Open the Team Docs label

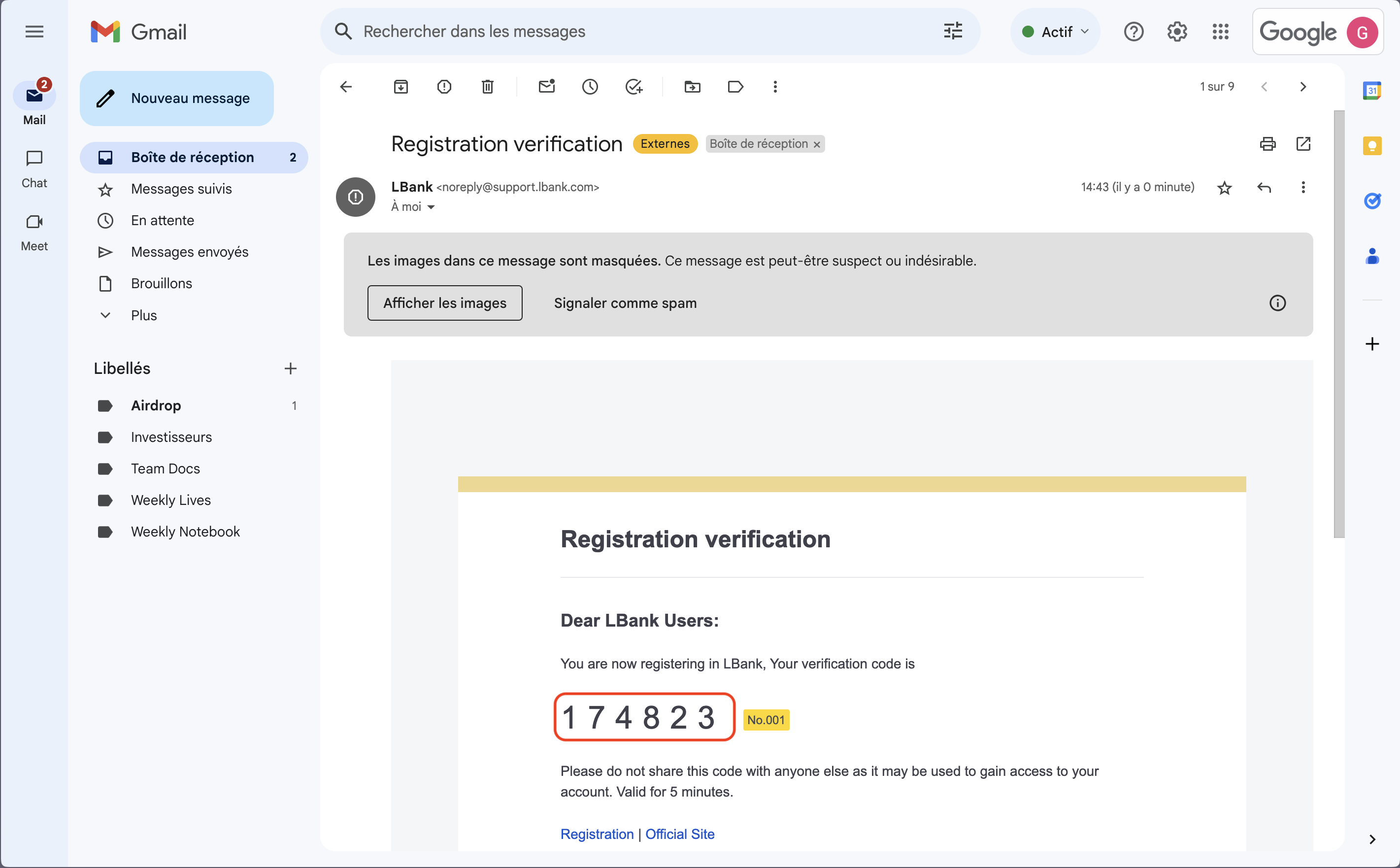pyautogui.click(x=194, y=469)
